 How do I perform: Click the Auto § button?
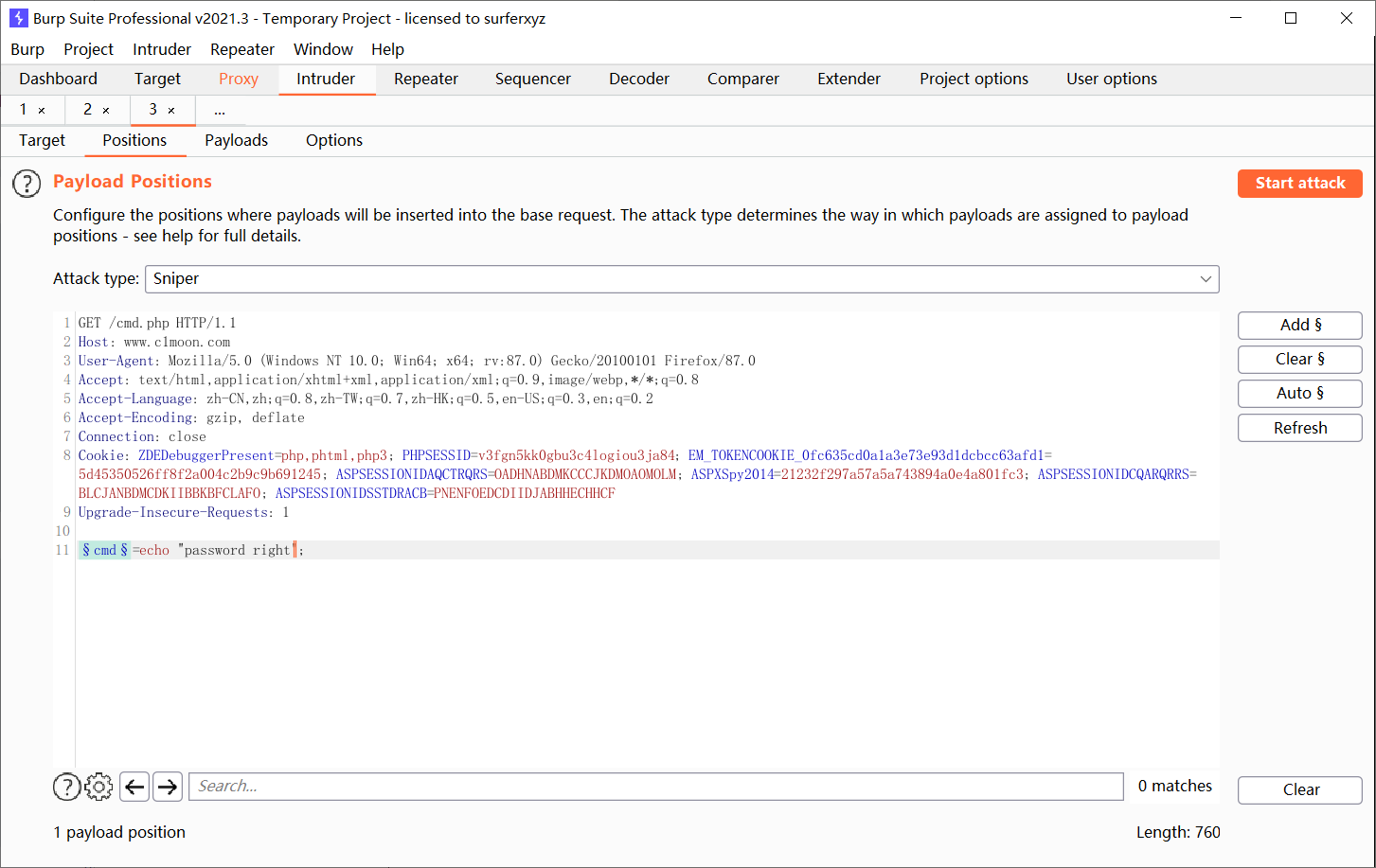[1300, 394]
